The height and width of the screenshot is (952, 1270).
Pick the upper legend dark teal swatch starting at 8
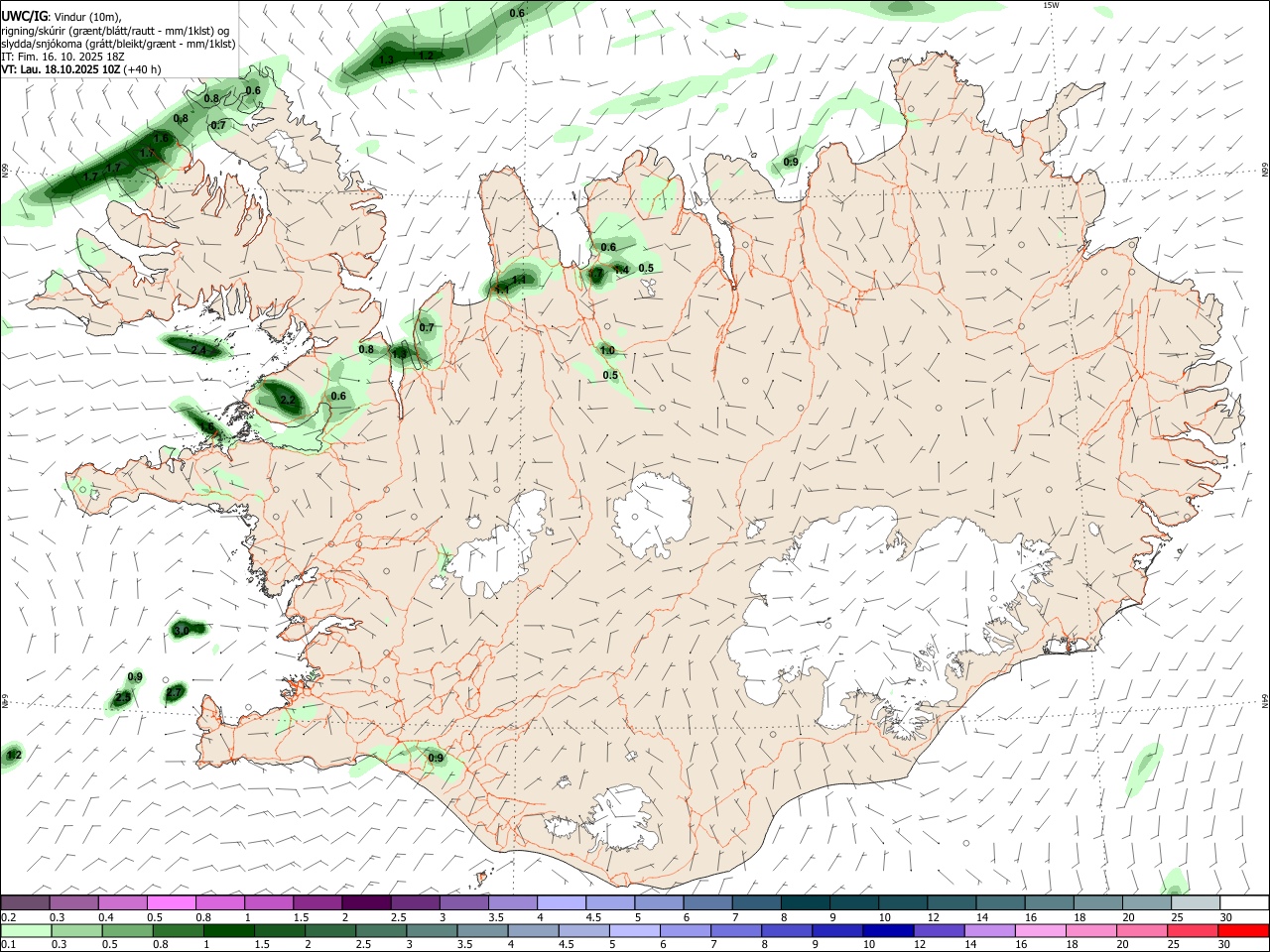coord(805,902)
